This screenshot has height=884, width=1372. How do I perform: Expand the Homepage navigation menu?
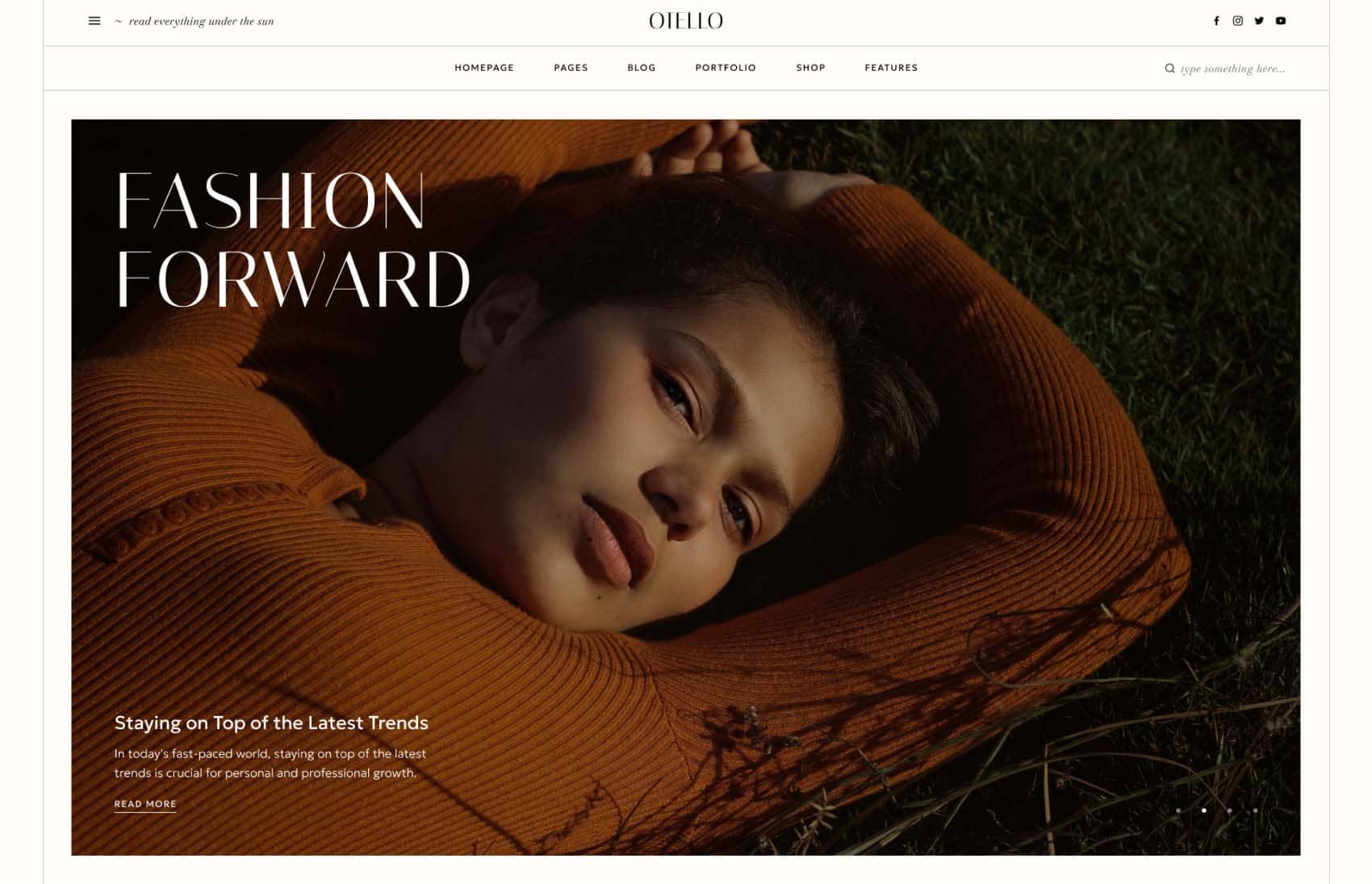click(x=484, y=68)
